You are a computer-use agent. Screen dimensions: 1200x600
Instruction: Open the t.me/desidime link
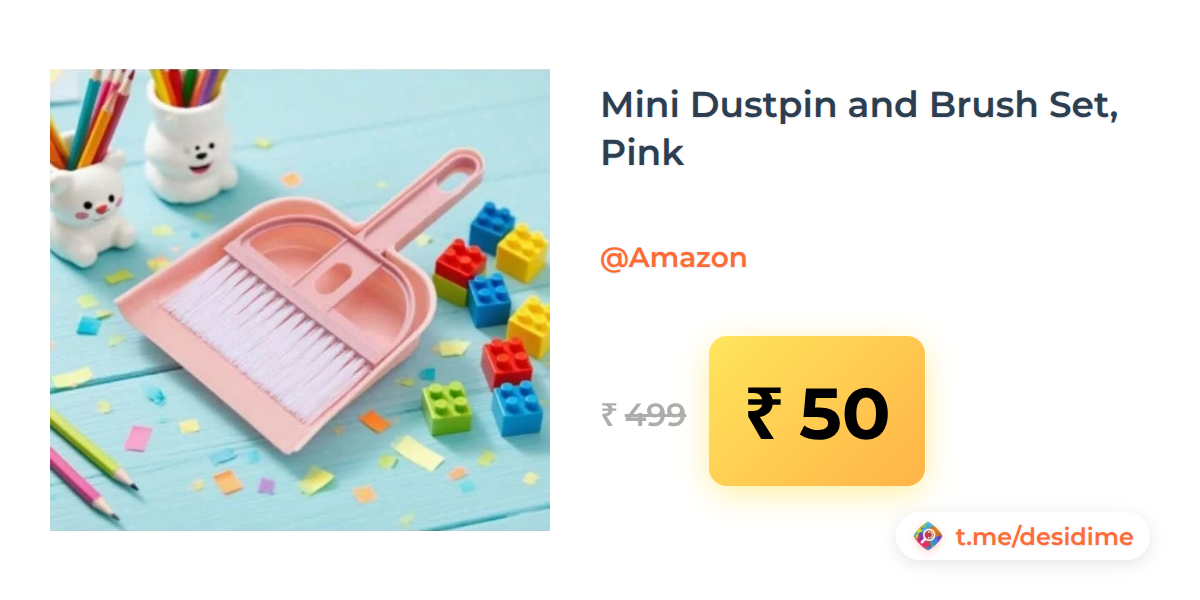pos(1044,537)
